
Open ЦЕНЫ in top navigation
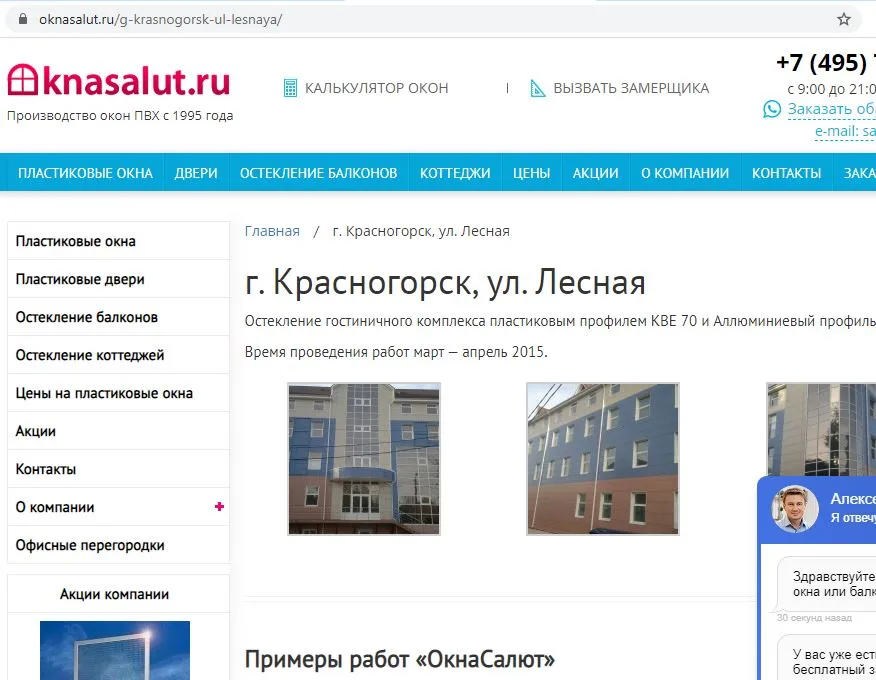click(x=532, y=173)
